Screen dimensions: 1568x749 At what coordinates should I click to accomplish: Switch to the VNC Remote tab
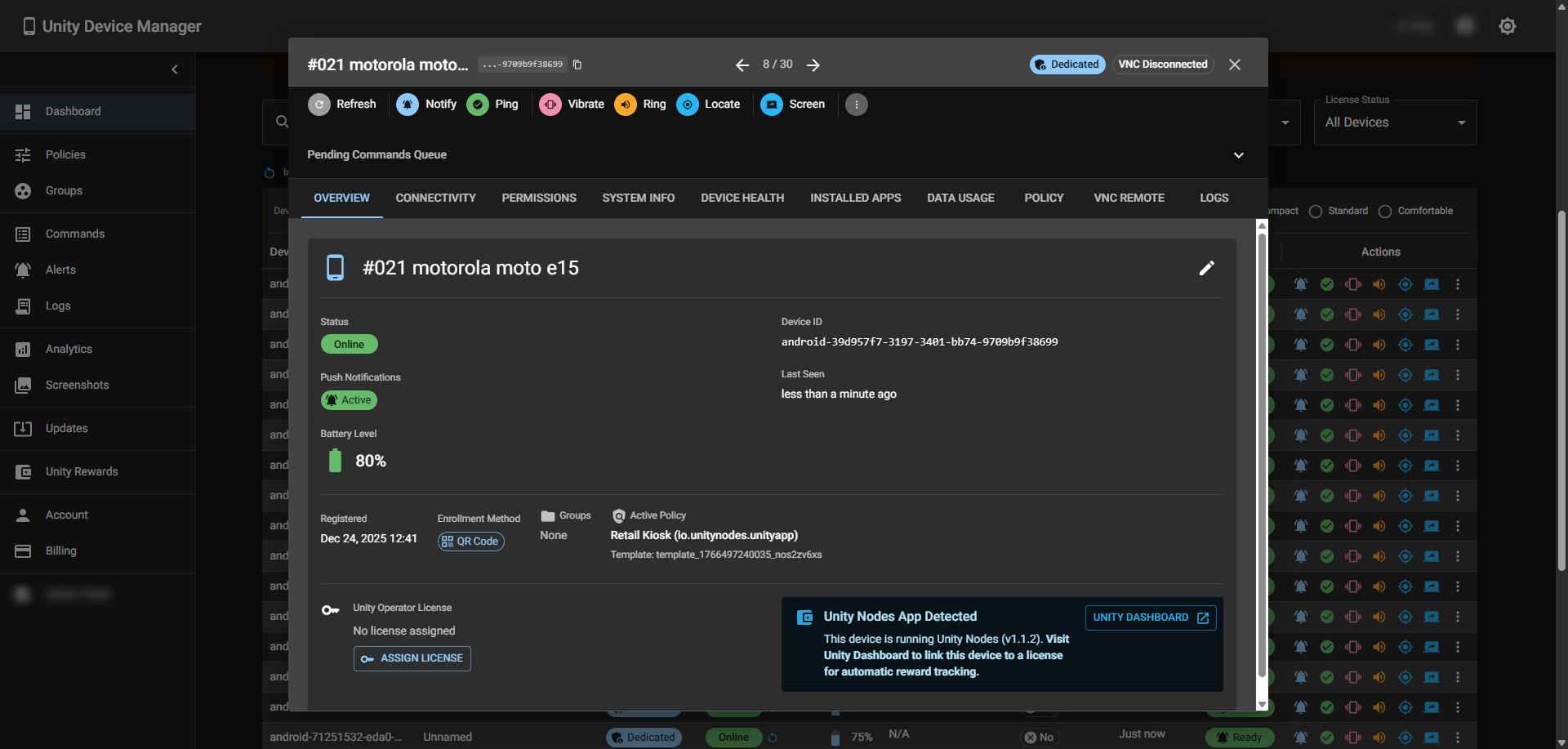pos(1129,198)
